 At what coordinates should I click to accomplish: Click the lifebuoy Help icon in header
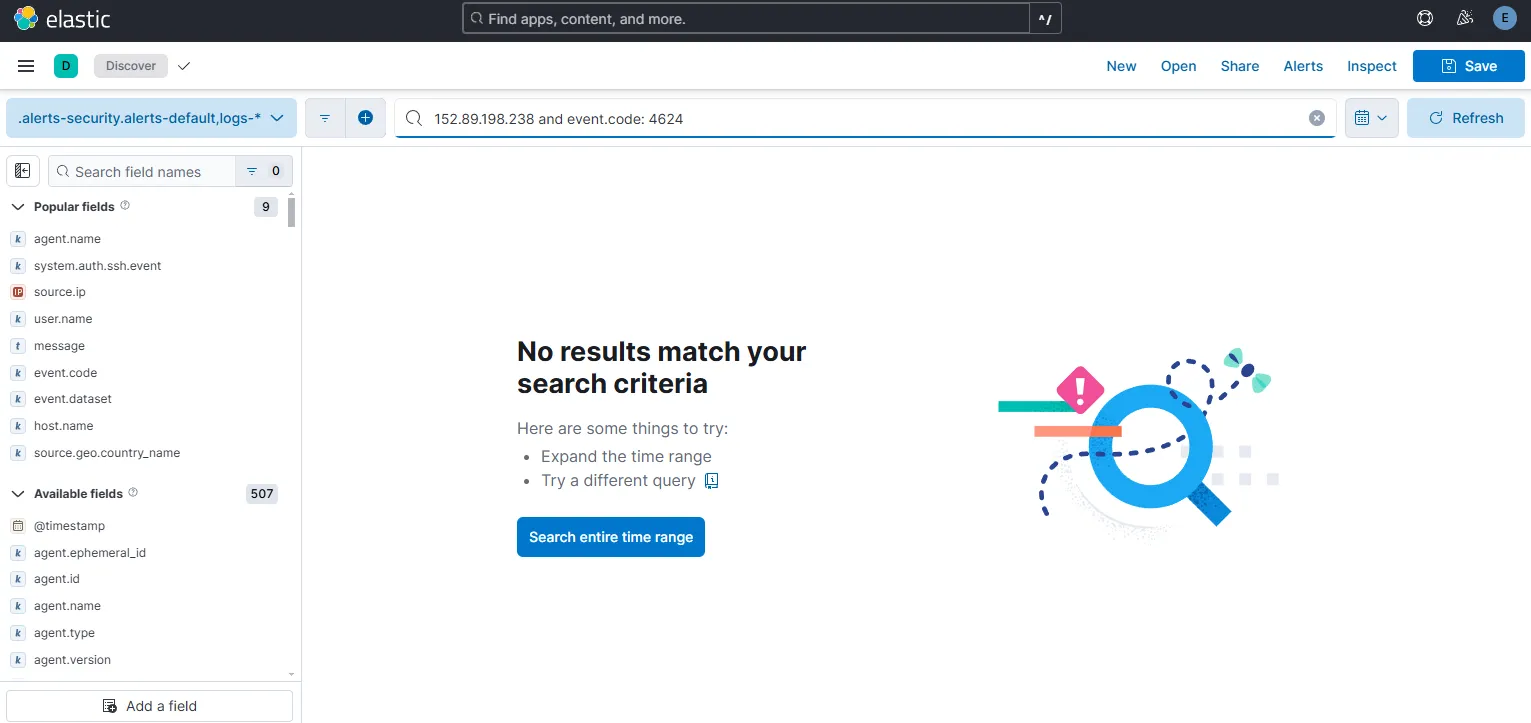pyautogui.click(x=1424, y=17)
